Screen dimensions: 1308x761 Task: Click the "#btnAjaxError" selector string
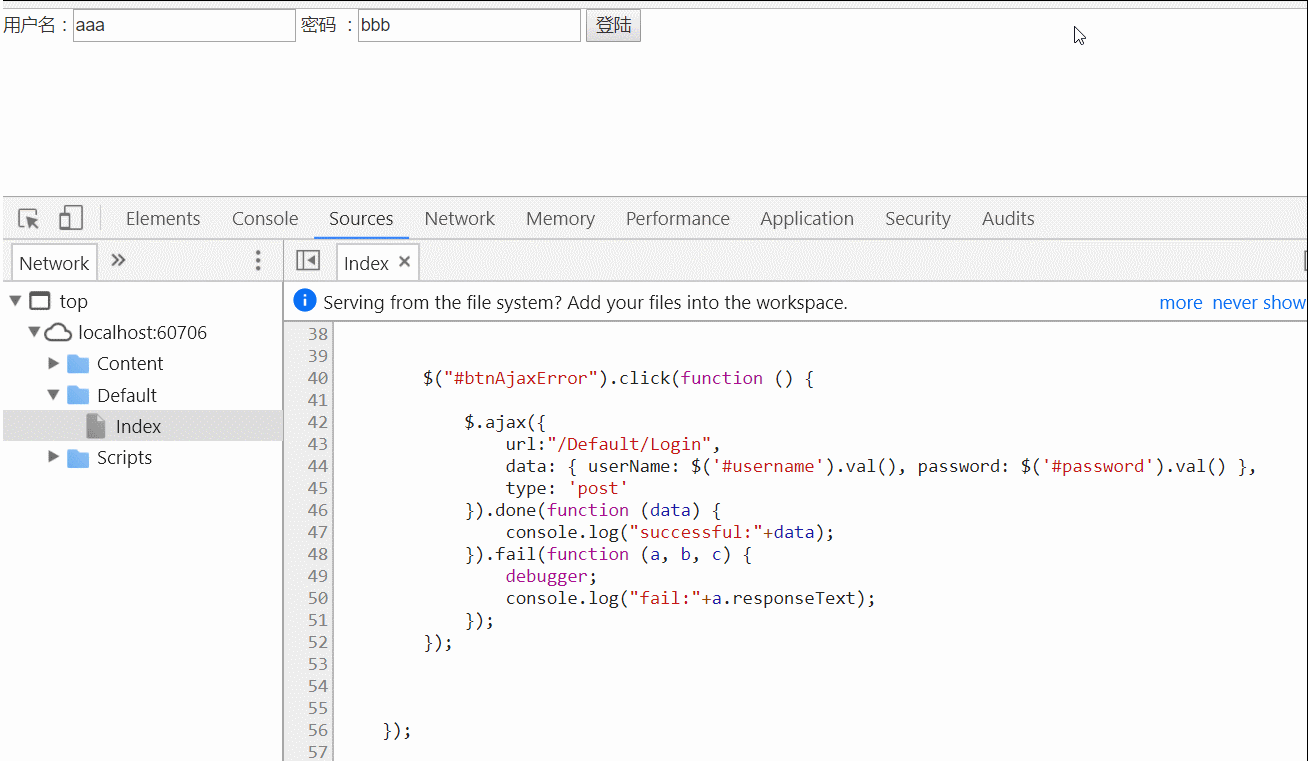[520, 378]
